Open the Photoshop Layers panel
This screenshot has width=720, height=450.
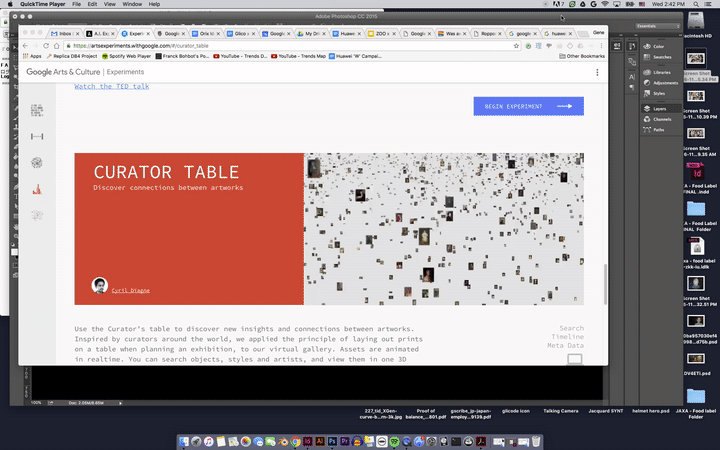[658, 108]
